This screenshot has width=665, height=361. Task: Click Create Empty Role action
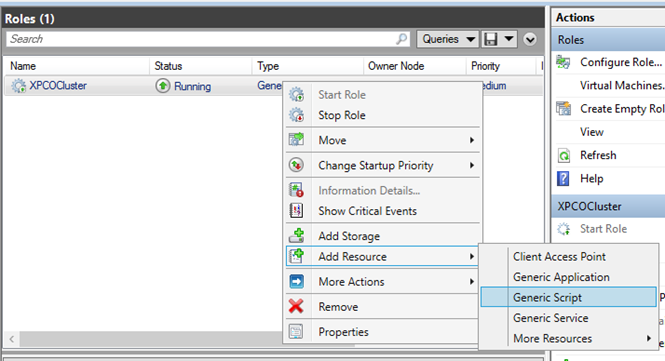[622, 109]
